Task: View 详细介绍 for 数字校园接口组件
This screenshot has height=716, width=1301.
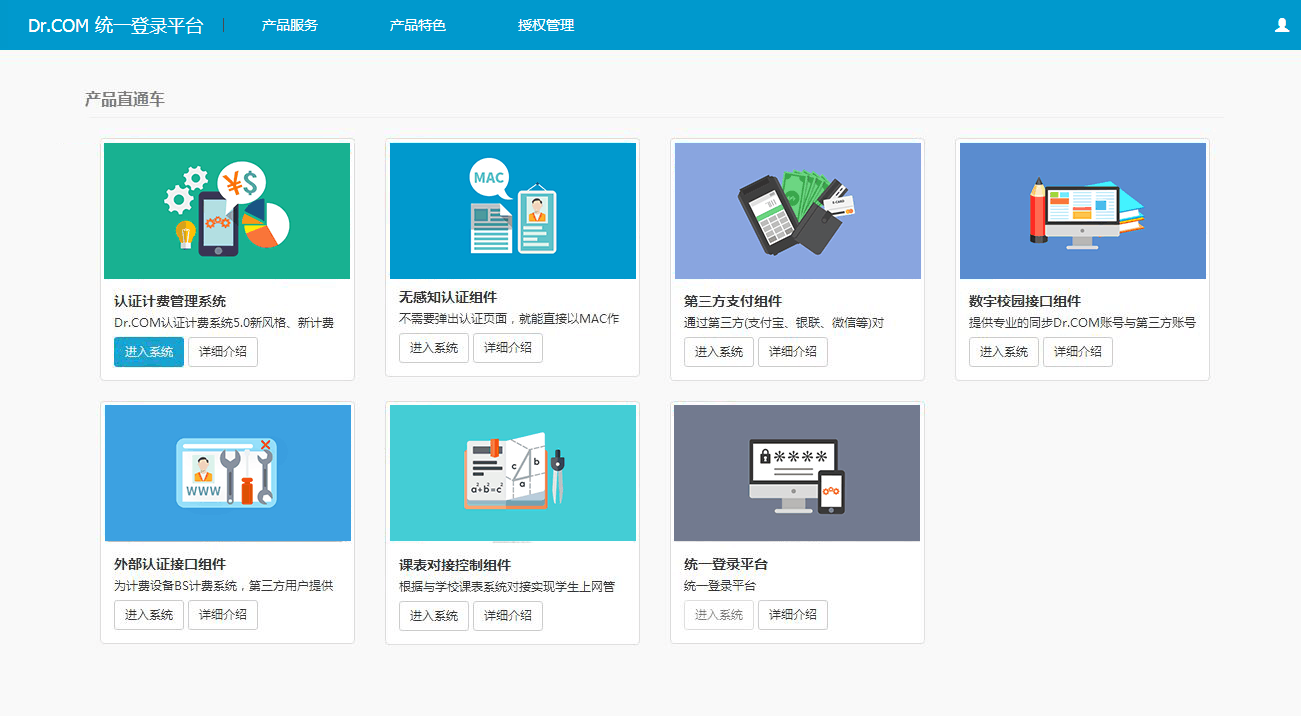Action: point(1078,352)
